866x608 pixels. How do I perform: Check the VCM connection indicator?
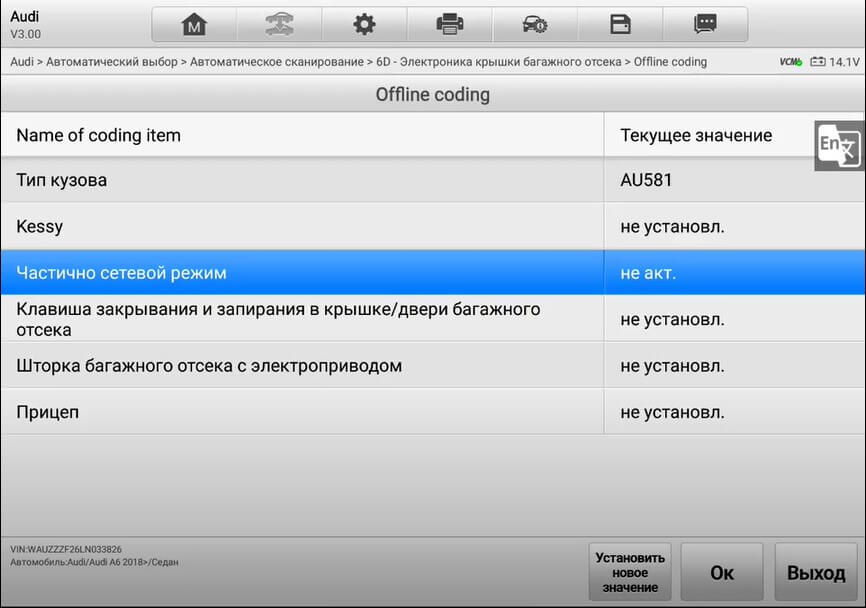tap(791, 62)
